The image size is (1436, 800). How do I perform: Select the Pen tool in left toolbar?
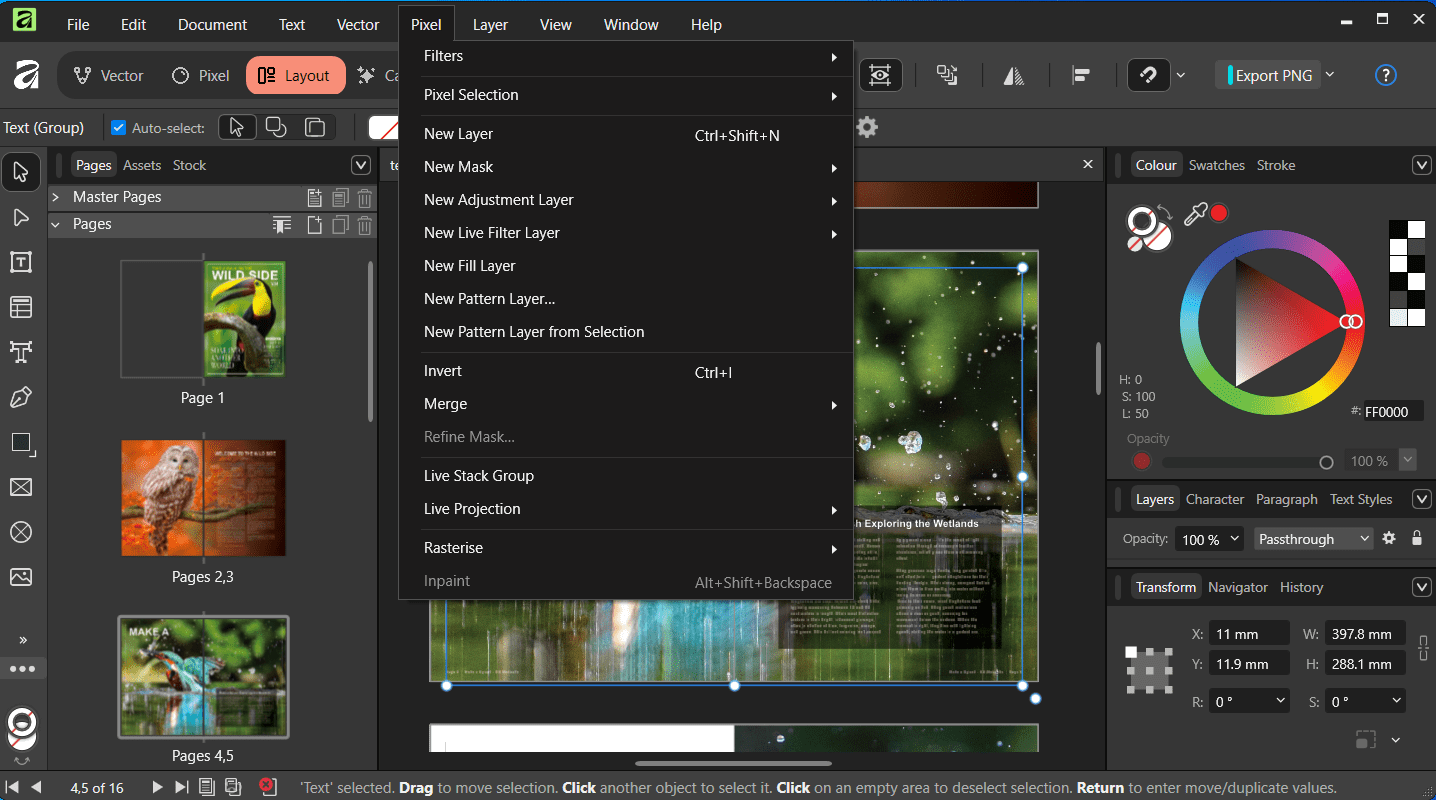(x=21, y=398)
